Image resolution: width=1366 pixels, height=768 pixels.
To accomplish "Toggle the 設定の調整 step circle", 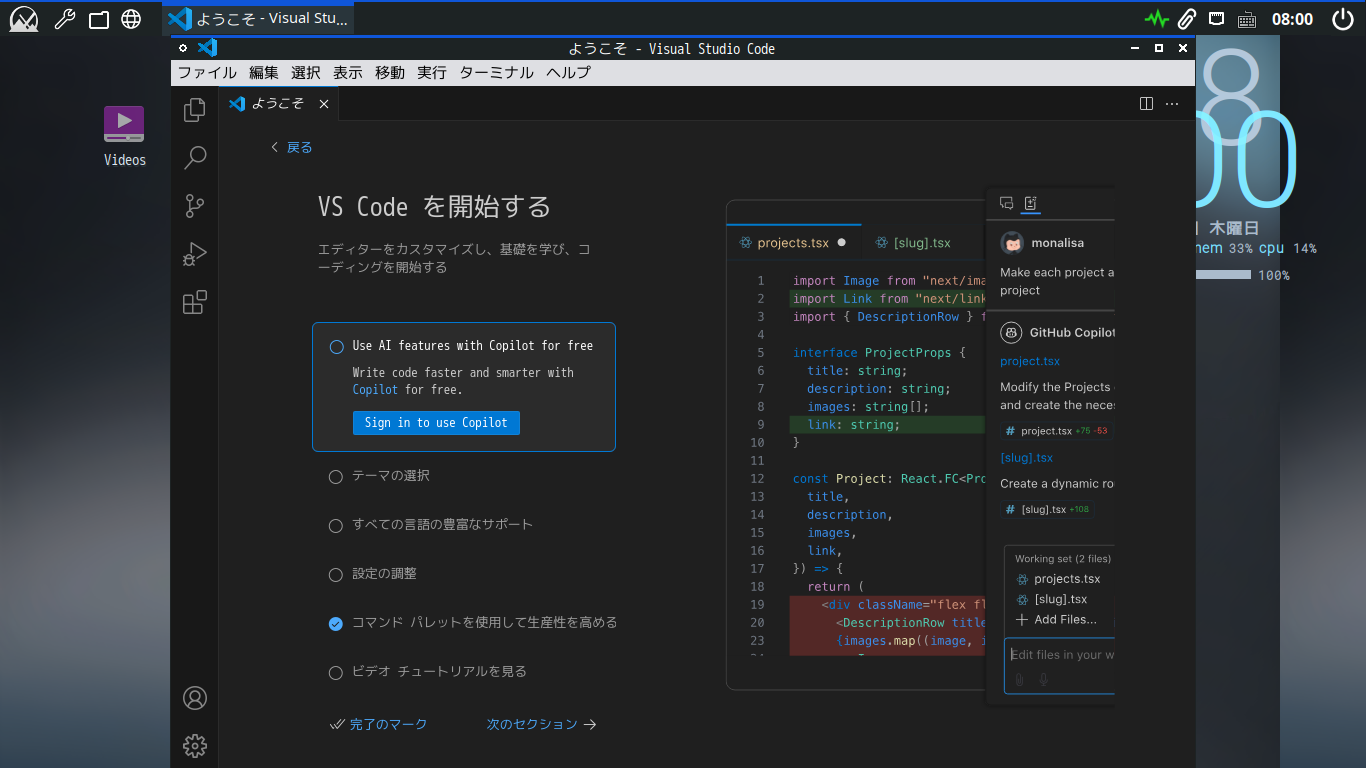I will coord(336,575).
